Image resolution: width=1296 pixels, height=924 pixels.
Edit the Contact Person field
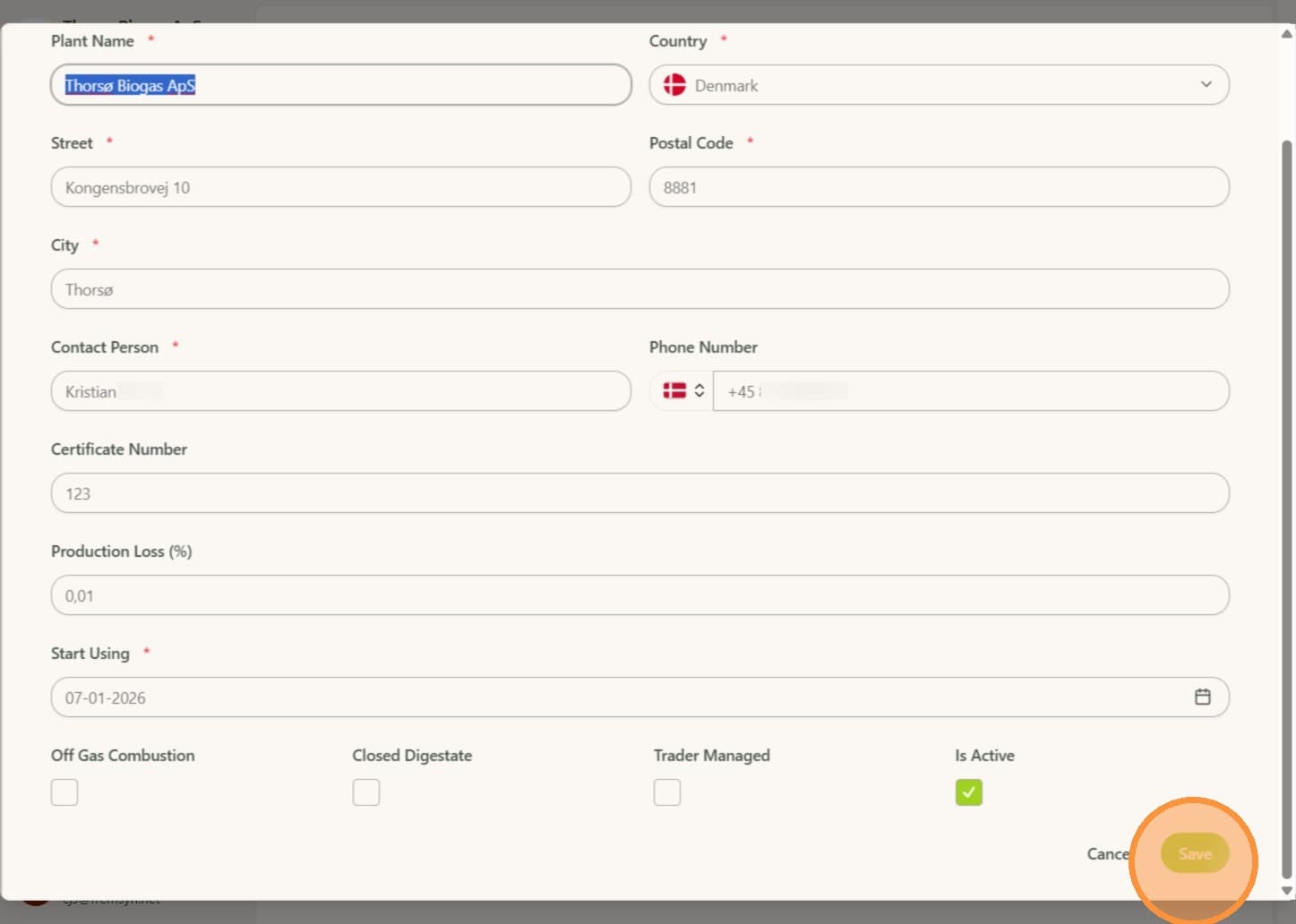[341, 391]
